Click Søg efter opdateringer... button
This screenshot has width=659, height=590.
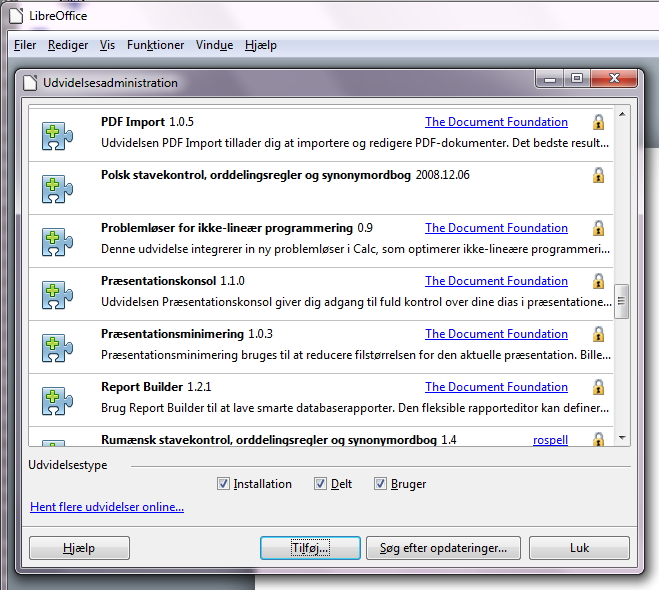pyautogui.click(x=443, y=548)
